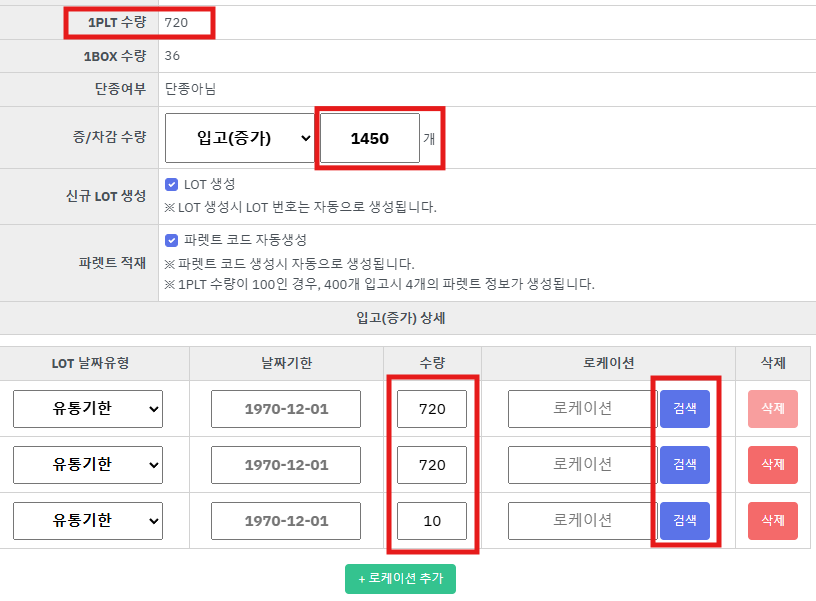The image size is (816, 601).
Task: Click 검색 button in first row
Action: point(685,409)
